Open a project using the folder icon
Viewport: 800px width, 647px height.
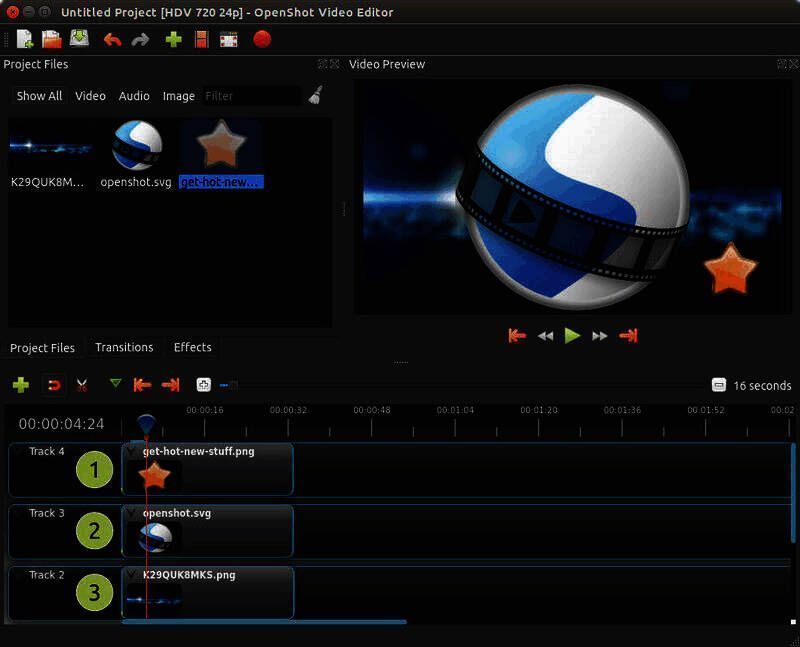click(51, 40)
